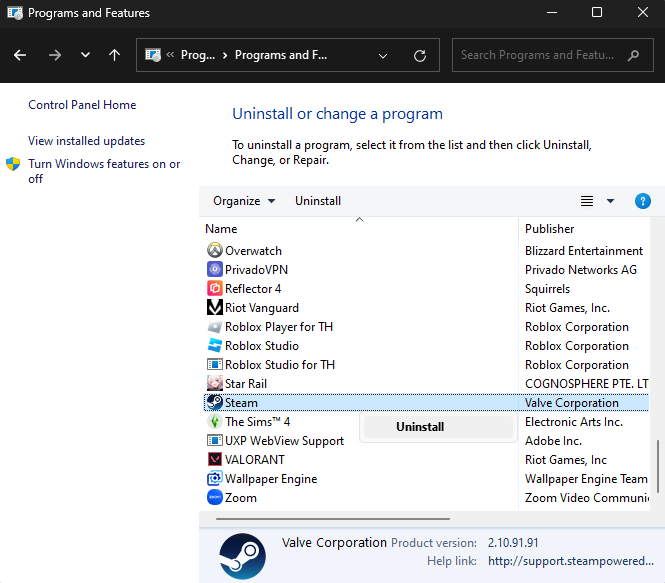Click the VALORANT program icon
665x583 pixels.
[214, 460]
